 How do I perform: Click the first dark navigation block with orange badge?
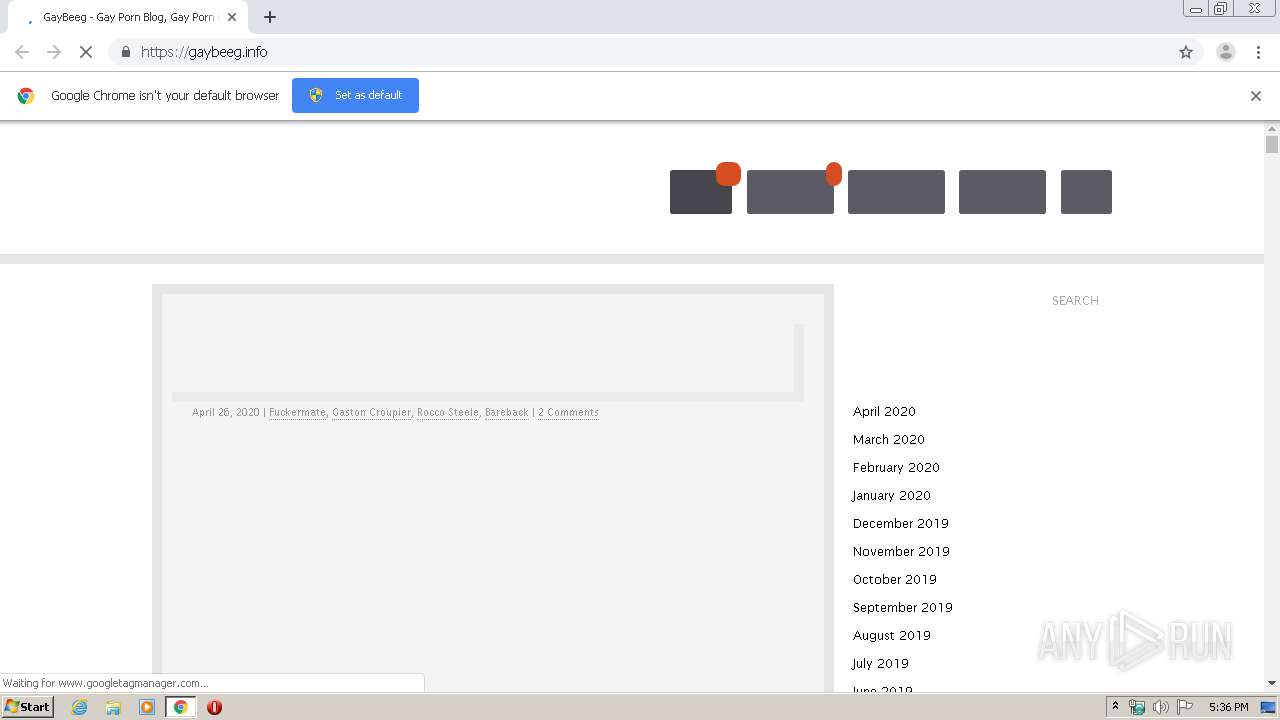coord(701,191)
